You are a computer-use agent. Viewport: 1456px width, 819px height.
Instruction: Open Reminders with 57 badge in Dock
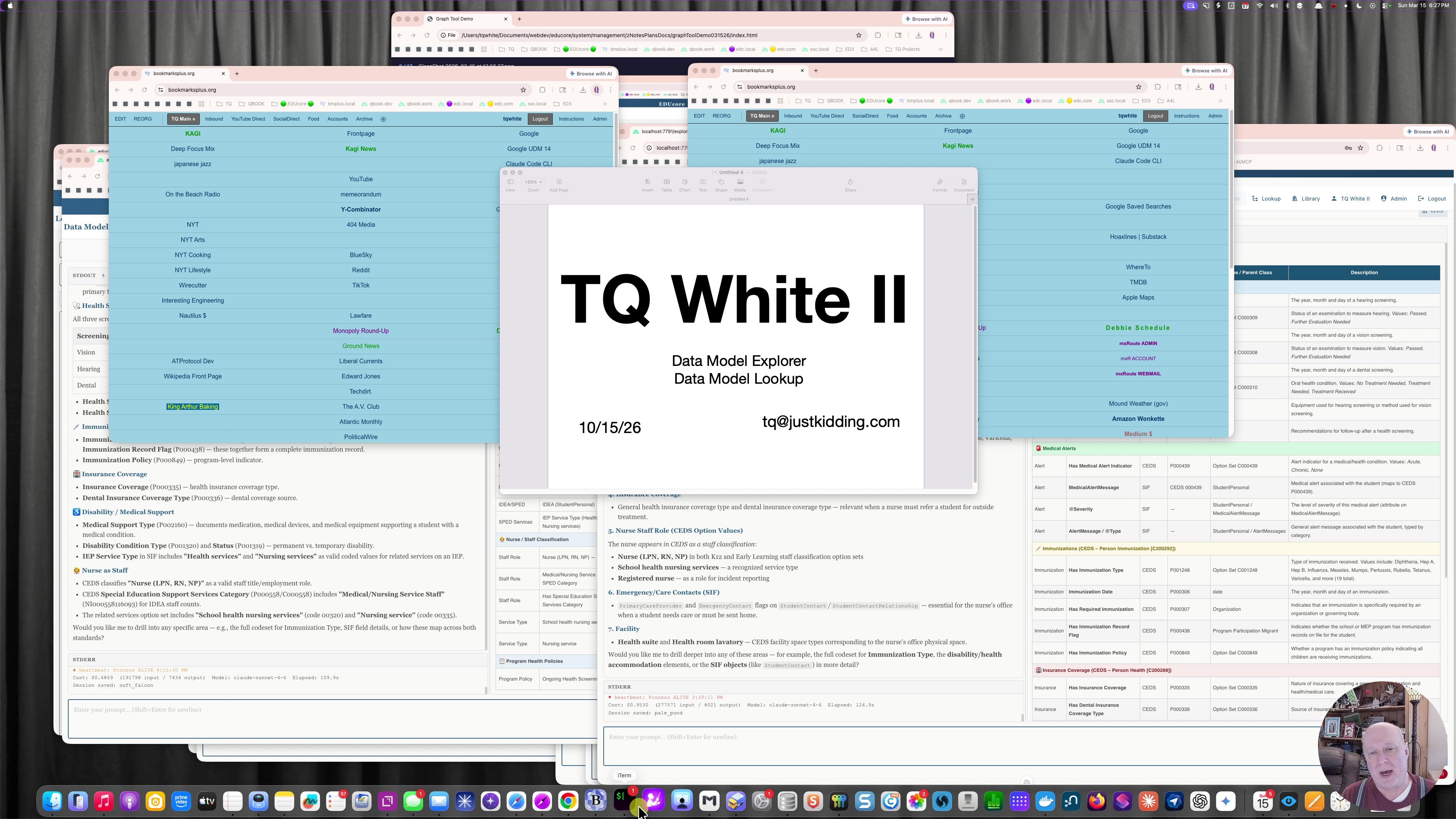(x=336, y=801)
